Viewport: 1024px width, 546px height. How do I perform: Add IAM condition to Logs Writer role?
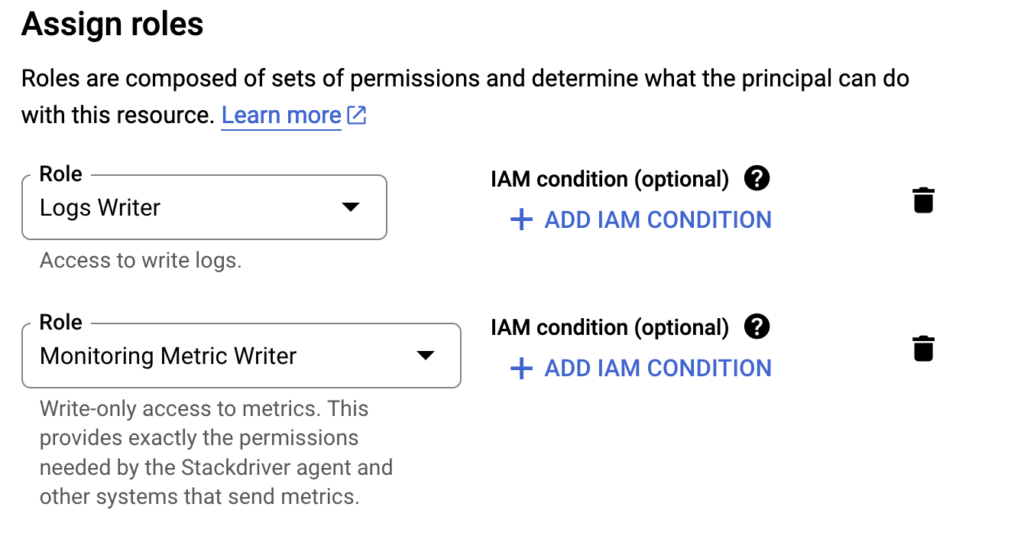click(x=657, y=220)
